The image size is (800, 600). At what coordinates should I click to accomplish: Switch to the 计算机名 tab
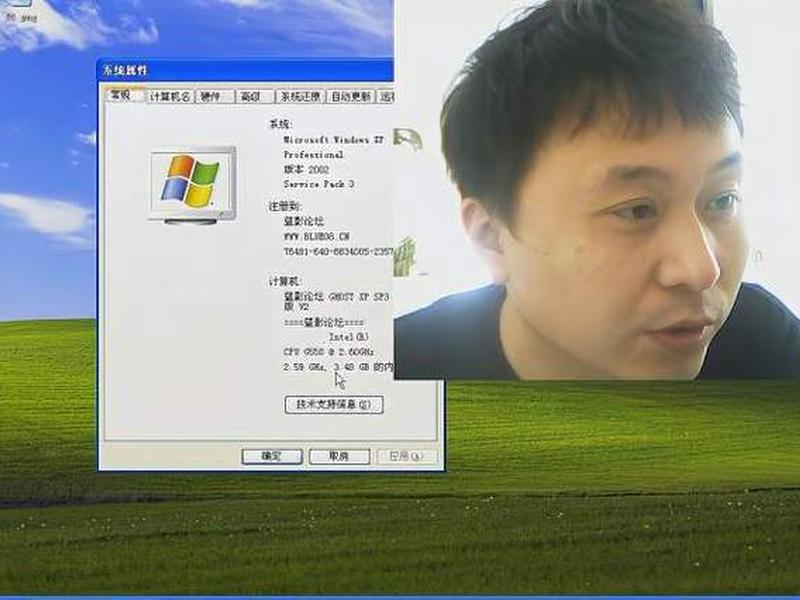click(170, 96)
